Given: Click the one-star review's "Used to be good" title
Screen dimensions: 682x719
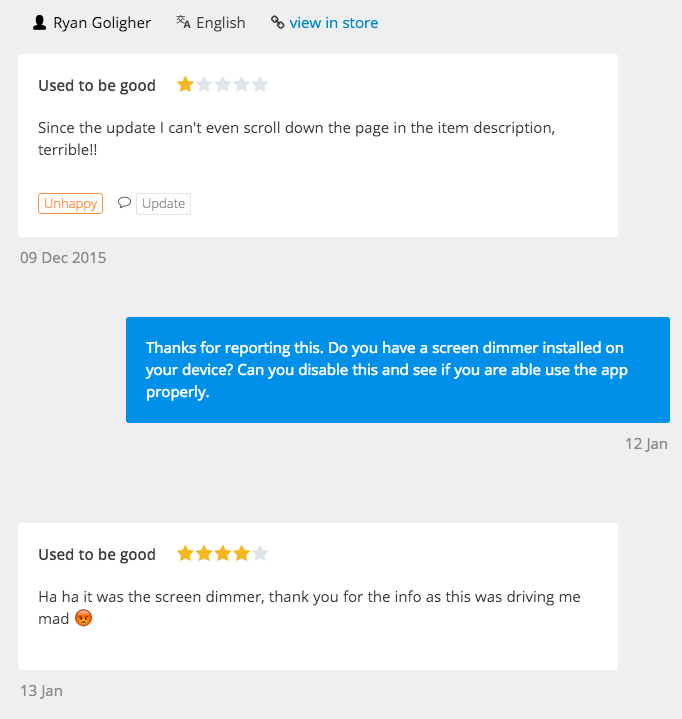Looking at the screenshot, I should (x=97, y=86).
